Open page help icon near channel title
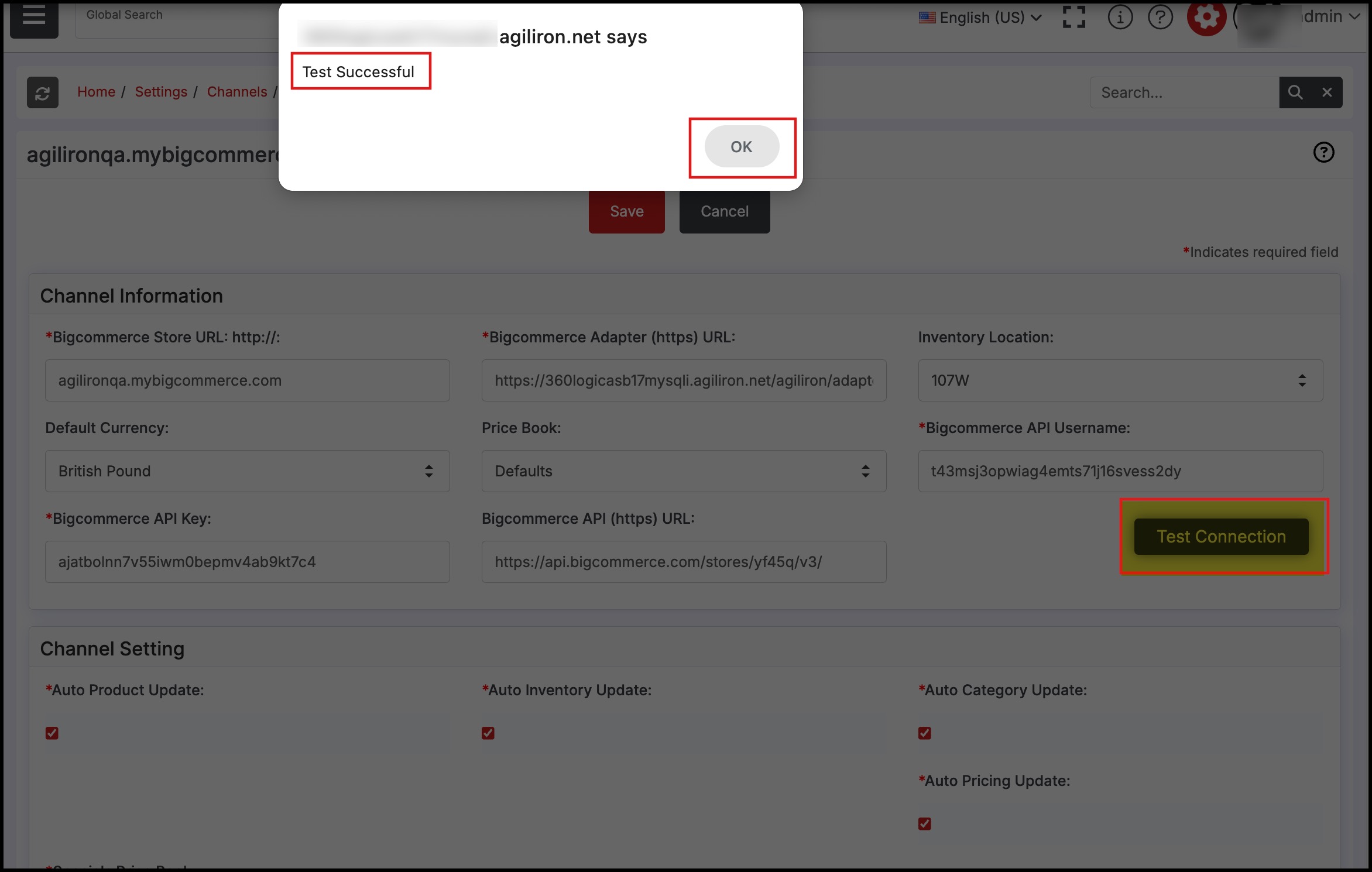The height and width of the screenshot is (872, 1372). click(1323, 152)
